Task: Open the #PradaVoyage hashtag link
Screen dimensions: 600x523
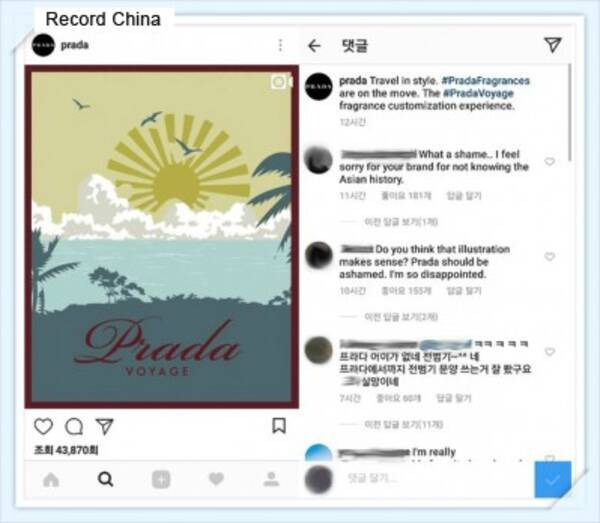Action: click(x=478, y=93)
